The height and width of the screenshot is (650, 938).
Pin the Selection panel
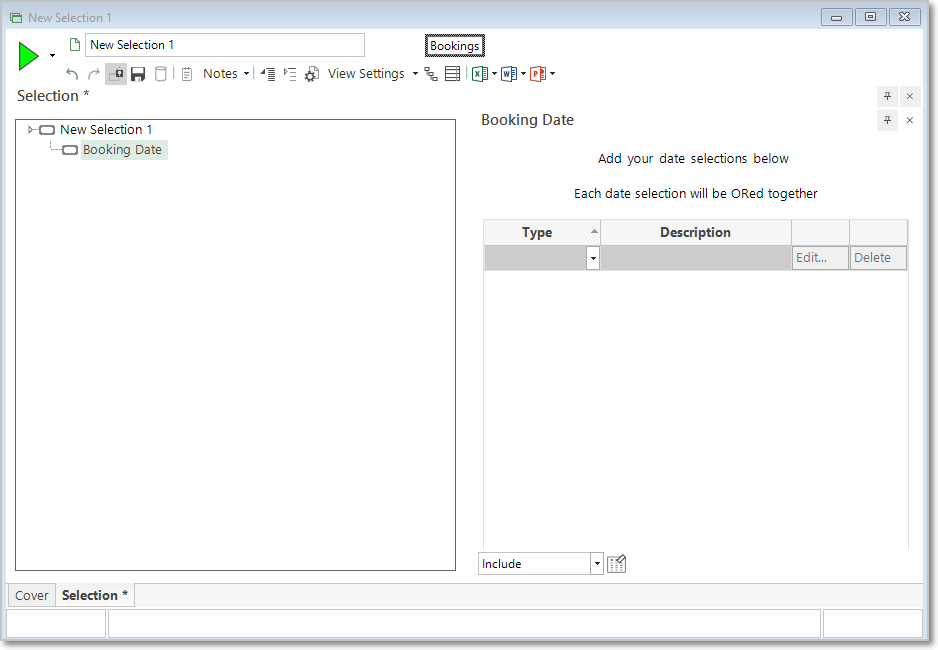tap(887, 96)
